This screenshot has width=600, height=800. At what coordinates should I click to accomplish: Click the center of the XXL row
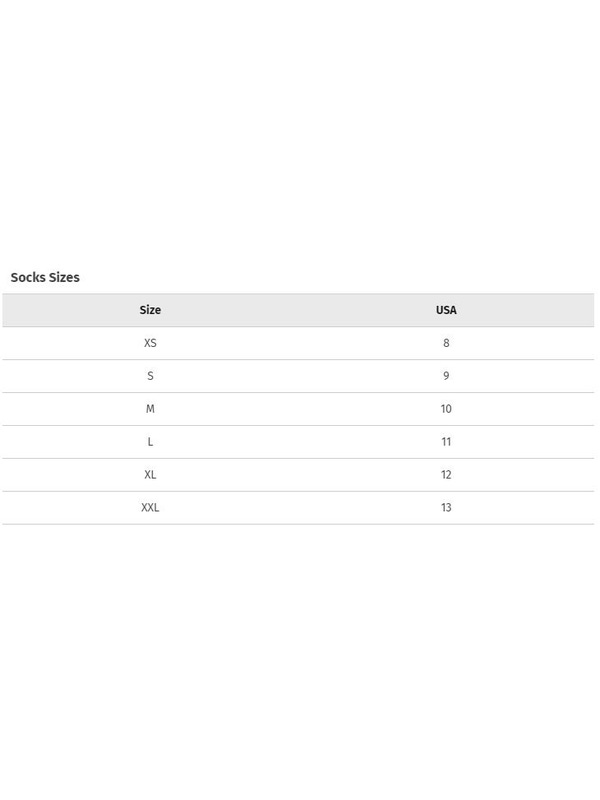[x=298, y=508]
